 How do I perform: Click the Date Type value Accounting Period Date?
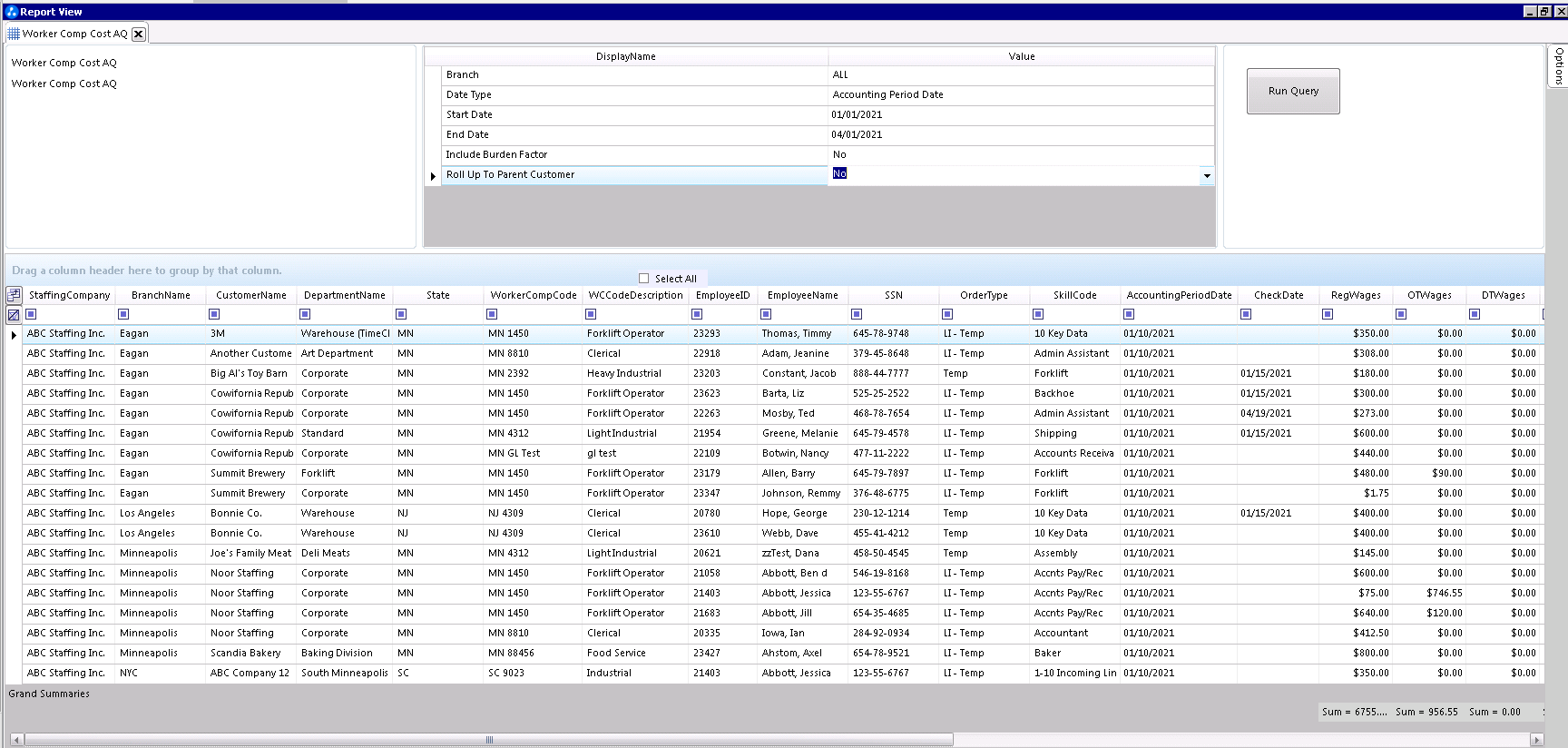(1021, 95)
